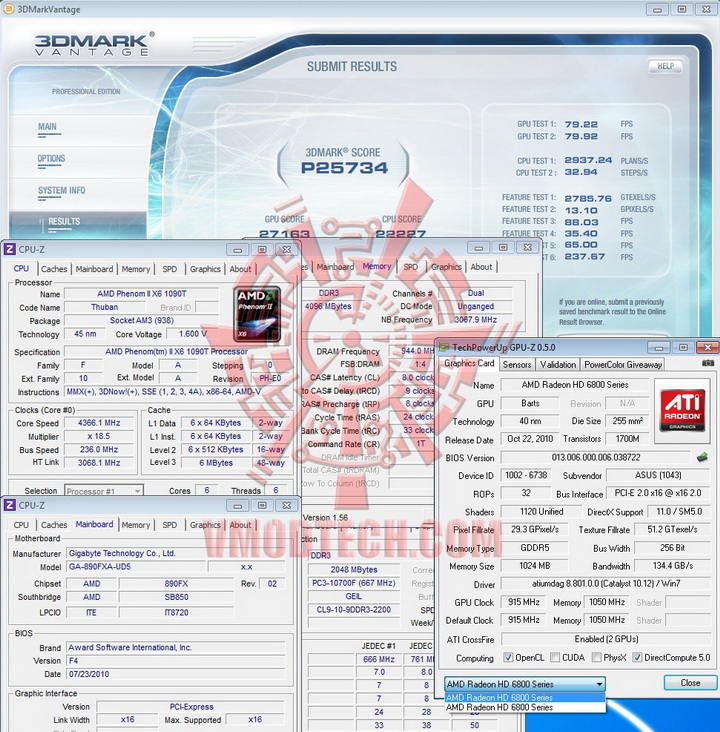The width and height of the screenshot is (720, 732).
Task: Click the GPU Clock value 915 MHz
Action: (524, 602)
